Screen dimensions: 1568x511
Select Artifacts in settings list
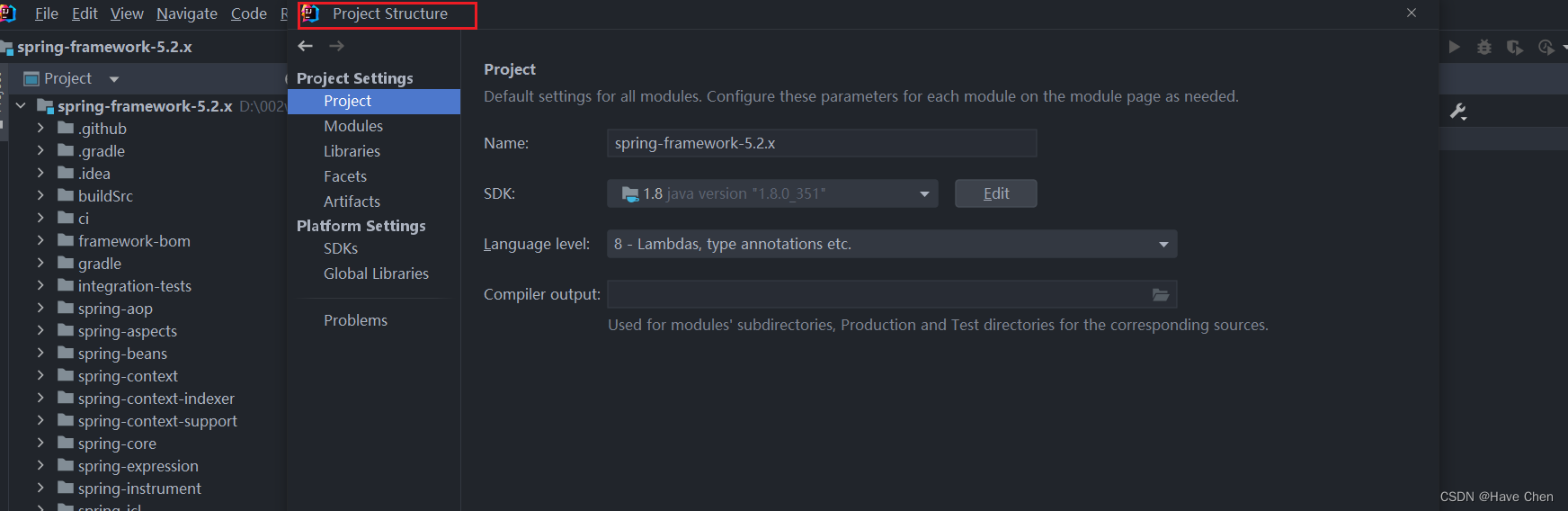374,202
